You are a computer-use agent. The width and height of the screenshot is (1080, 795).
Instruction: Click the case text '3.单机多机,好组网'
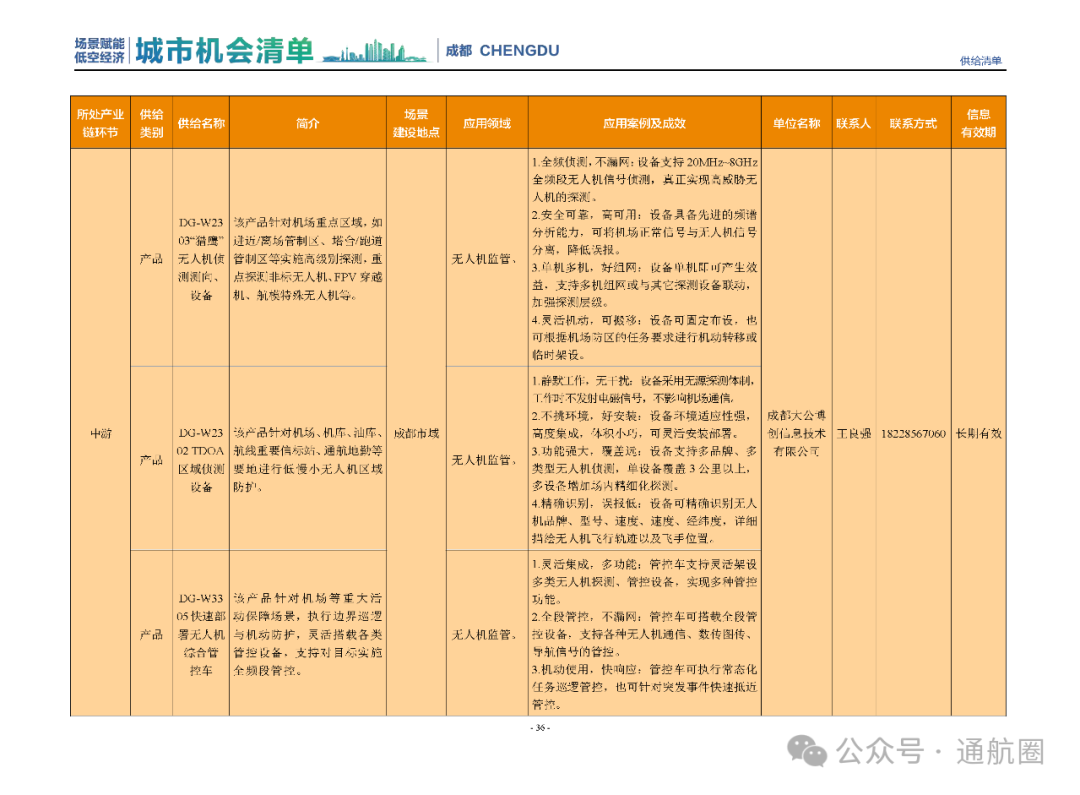pos(645,285)
